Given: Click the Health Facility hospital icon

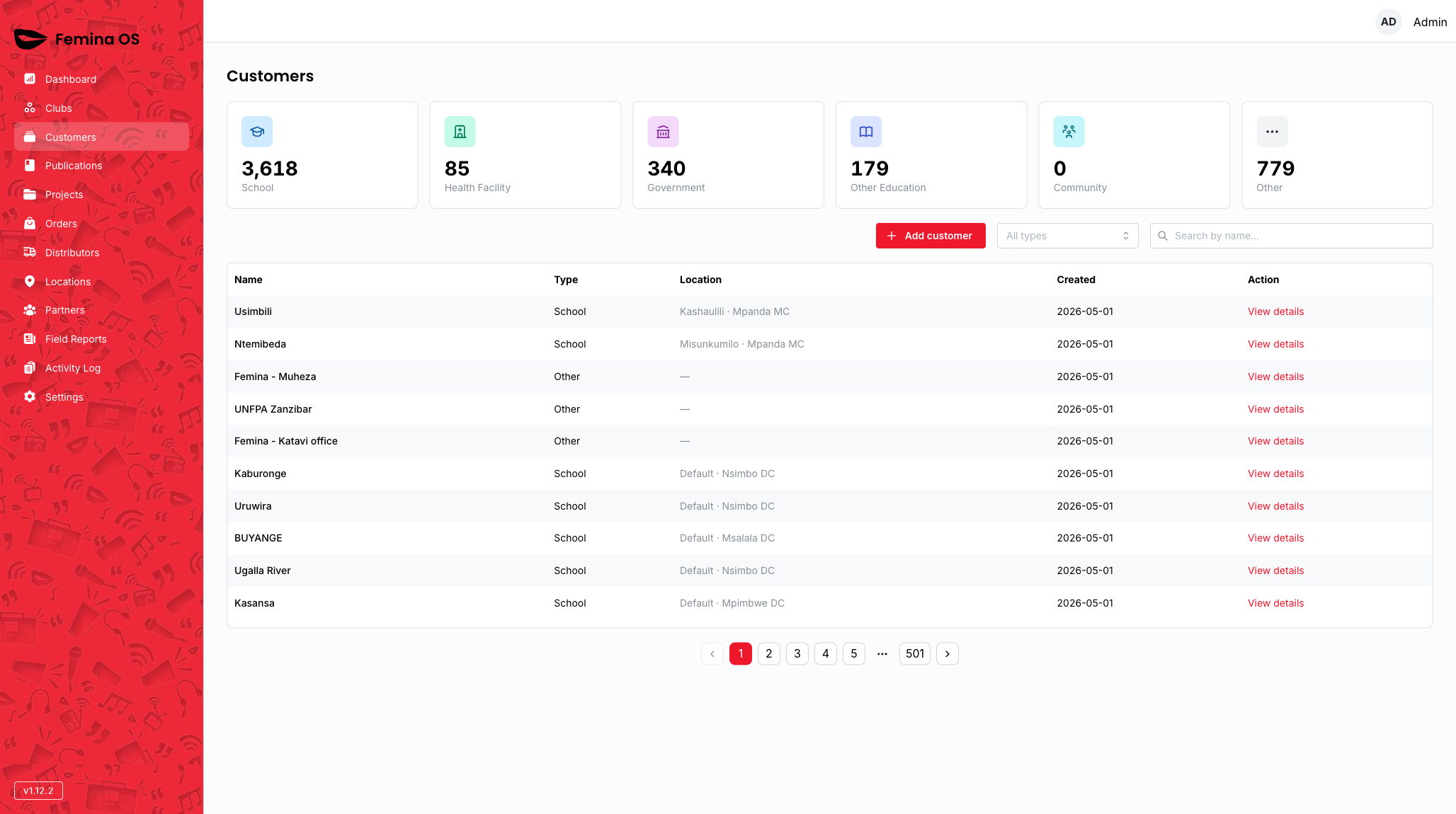Looking at the screenshot, I should pos(460,132).
